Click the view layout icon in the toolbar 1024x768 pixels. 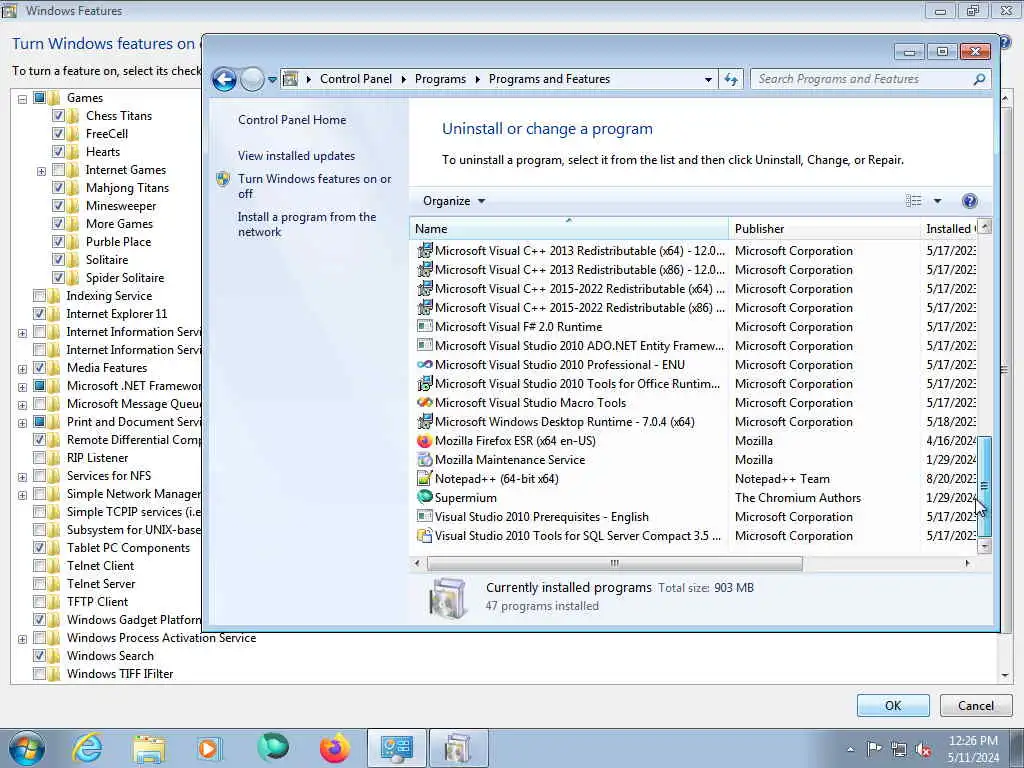click(x=914, y=201)
